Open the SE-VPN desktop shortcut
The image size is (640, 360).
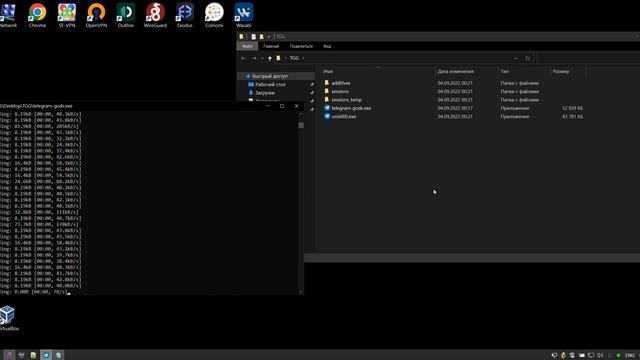click(x=67, y=15)
